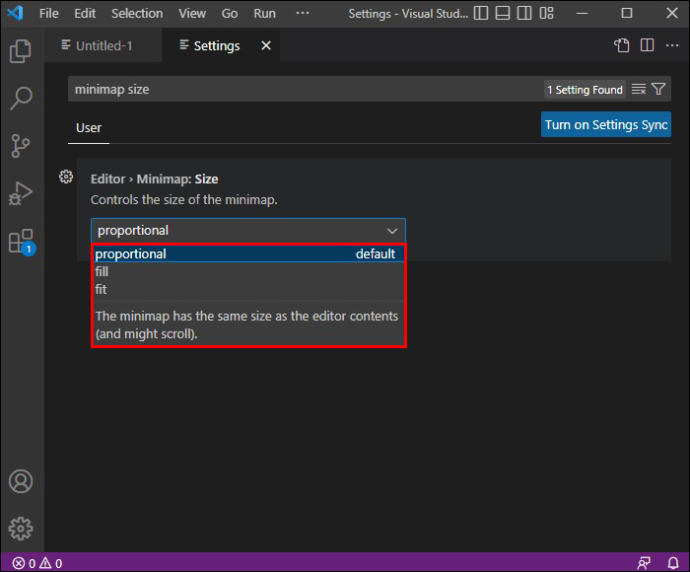Open the Go menu
This screenshot has width=690, height=572.
pyautogui.click(x=229, y=14)
